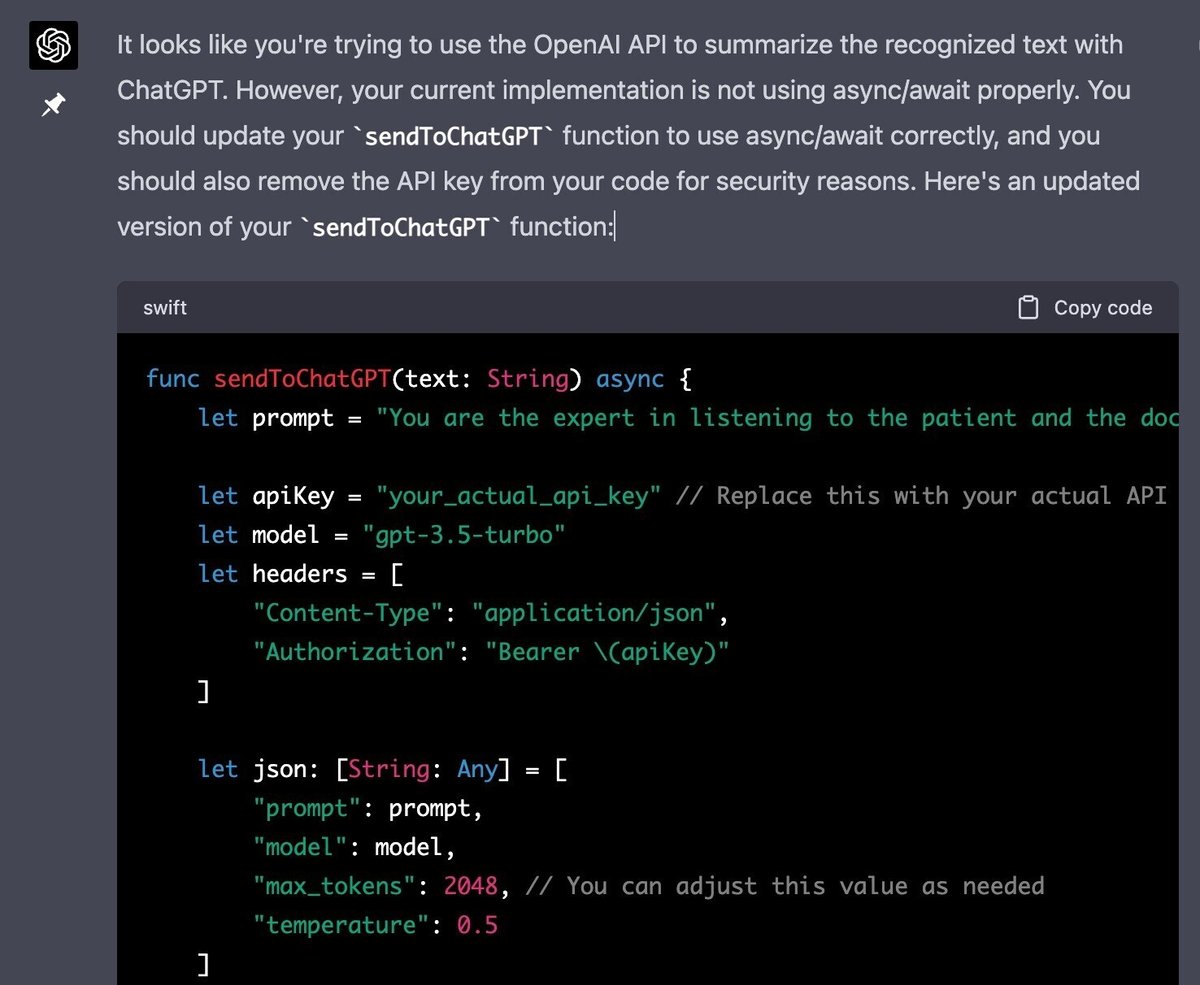The width and height of the screenshot is (1200, 985).
Task: Click the let headers line
Action: tap(301, 574)
